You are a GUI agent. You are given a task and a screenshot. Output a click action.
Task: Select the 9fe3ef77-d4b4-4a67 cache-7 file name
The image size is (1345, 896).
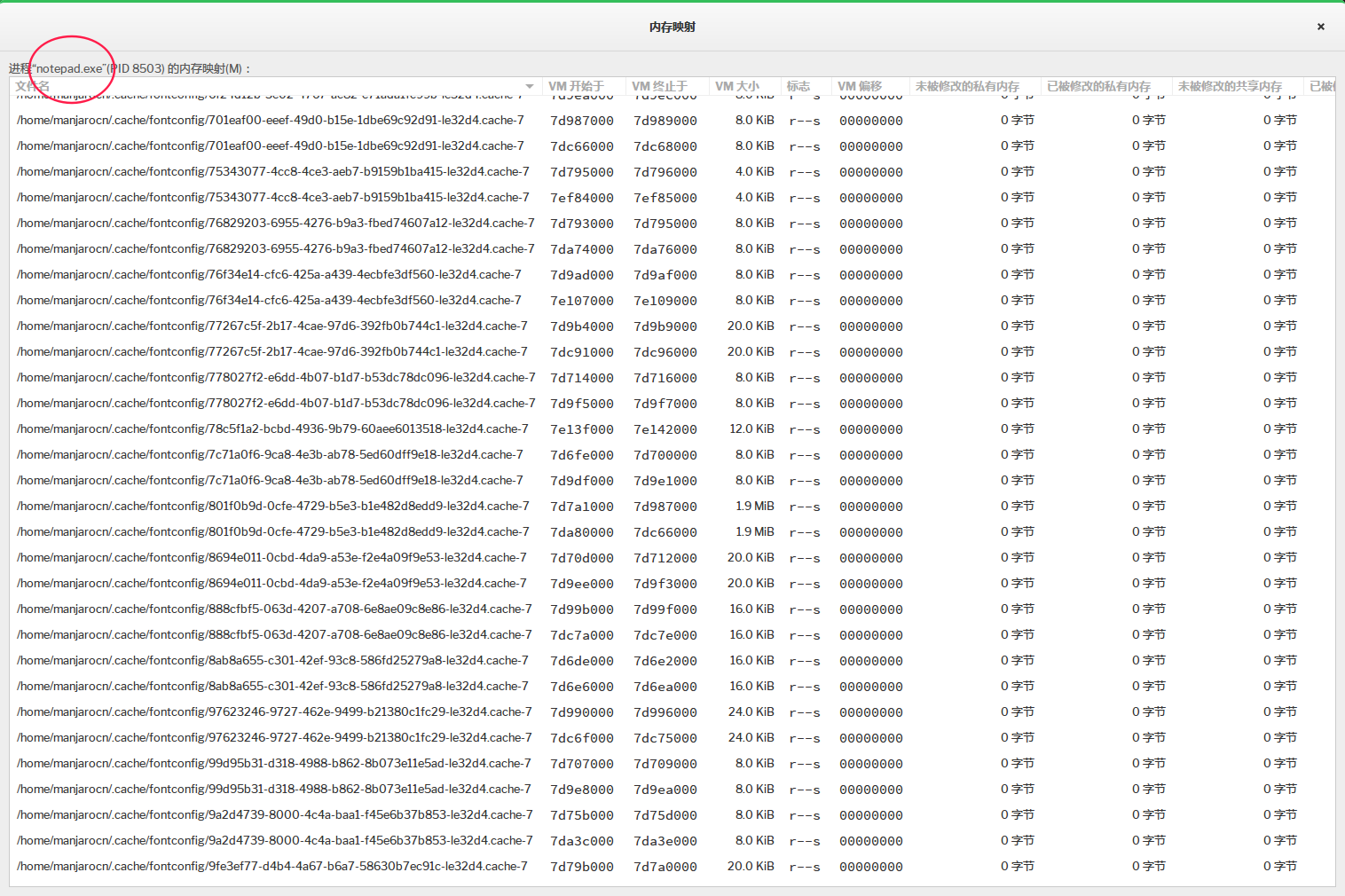(271, 866)
